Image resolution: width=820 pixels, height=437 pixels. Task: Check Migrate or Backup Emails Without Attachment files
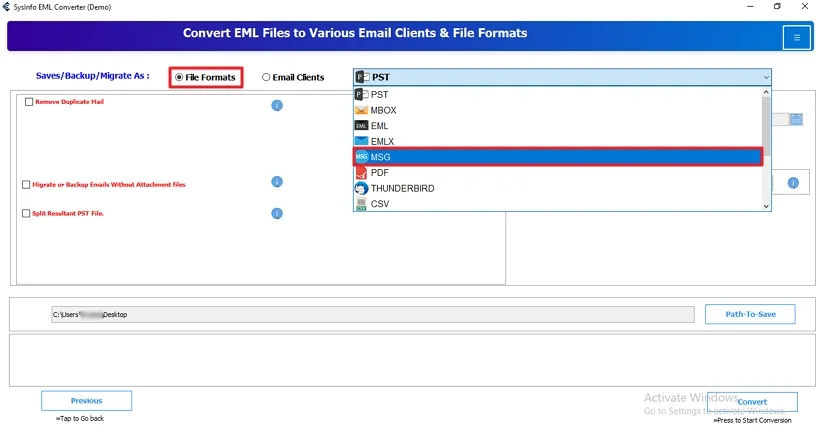pyautogui.click(x=26, y=185)
